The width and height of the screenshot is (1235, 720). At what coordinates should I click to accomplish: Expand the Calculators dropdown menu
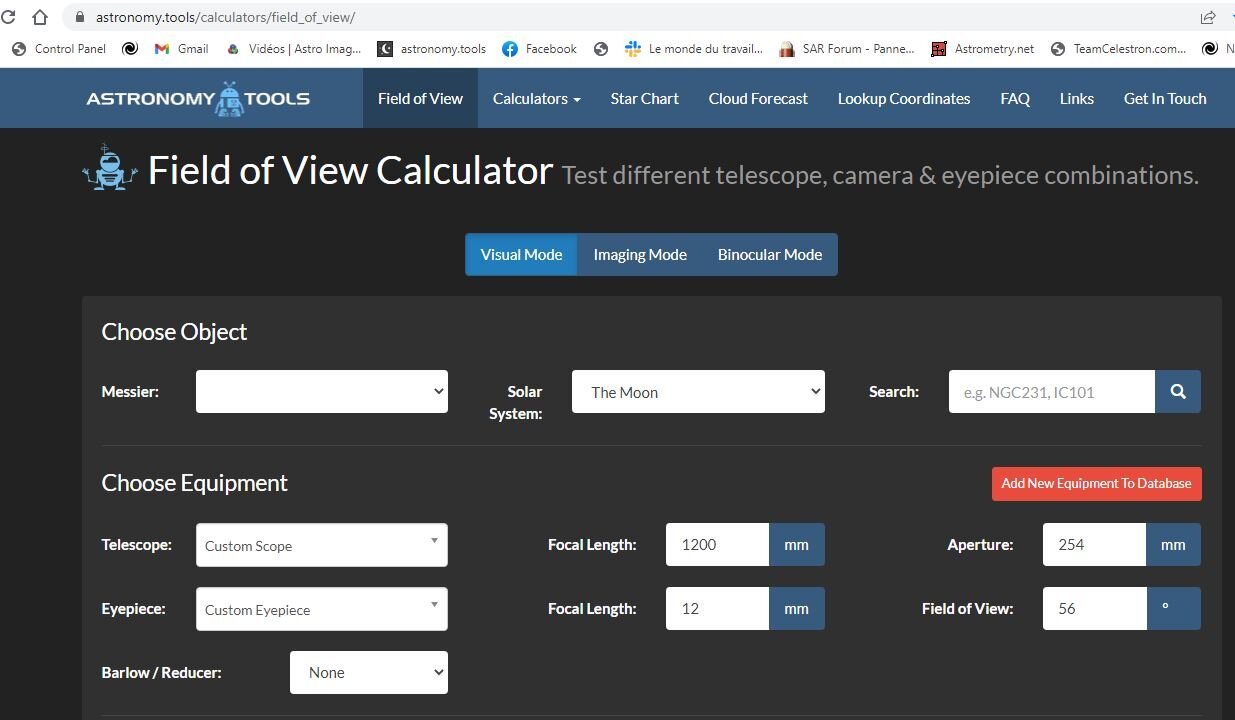point(536,98)
